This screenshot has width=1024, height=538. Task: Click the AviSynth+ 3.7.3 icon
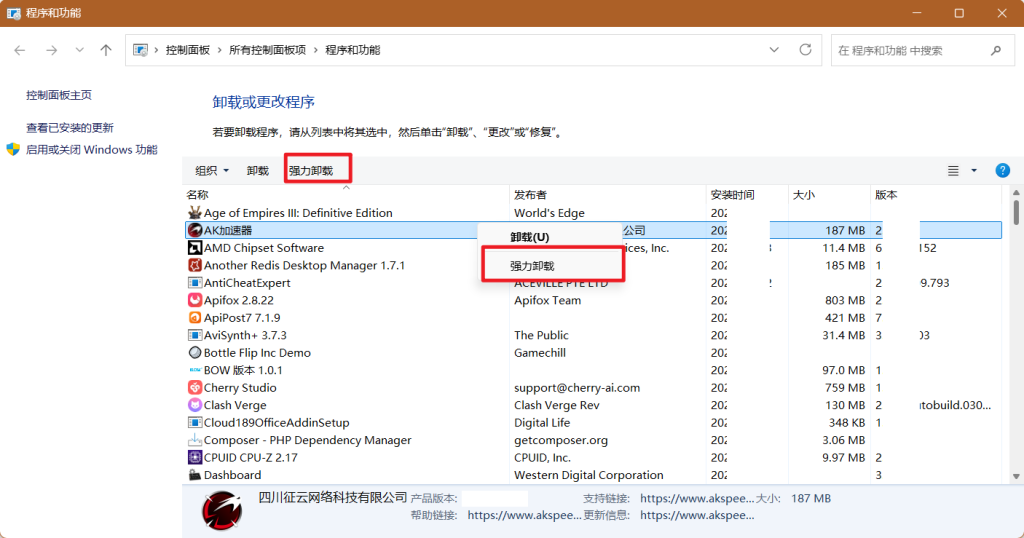point(195,335)
